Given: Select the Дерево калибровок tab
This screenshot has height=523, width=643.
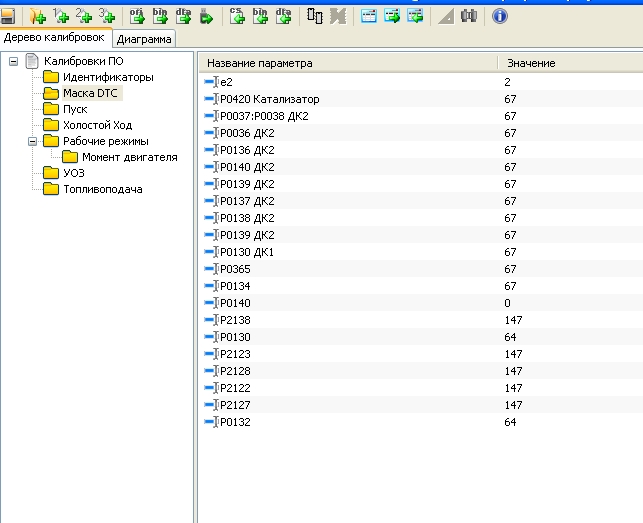Looking at the screenshot, I should pyautogui.click(x=54, y=38).
